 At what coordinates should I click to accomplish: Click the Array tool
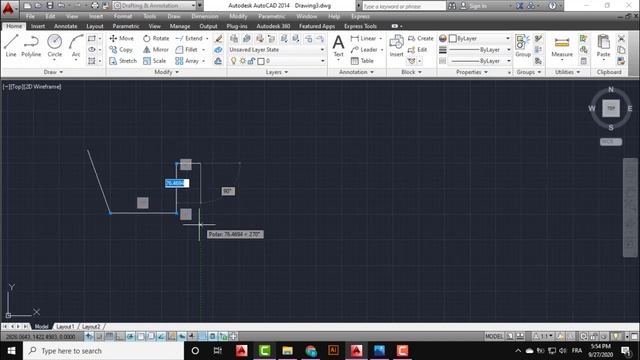pos(187,61)
